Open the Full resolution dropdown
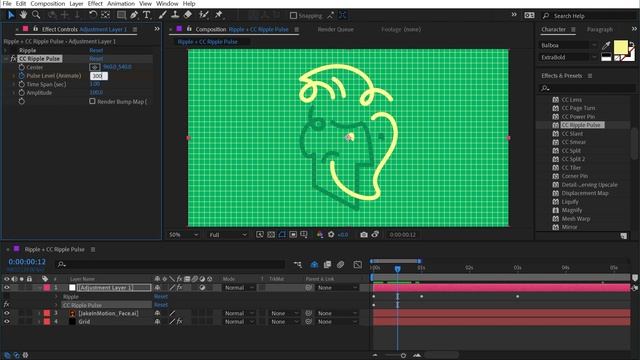Viewport: 640px width, 360px height. point(228,235)
